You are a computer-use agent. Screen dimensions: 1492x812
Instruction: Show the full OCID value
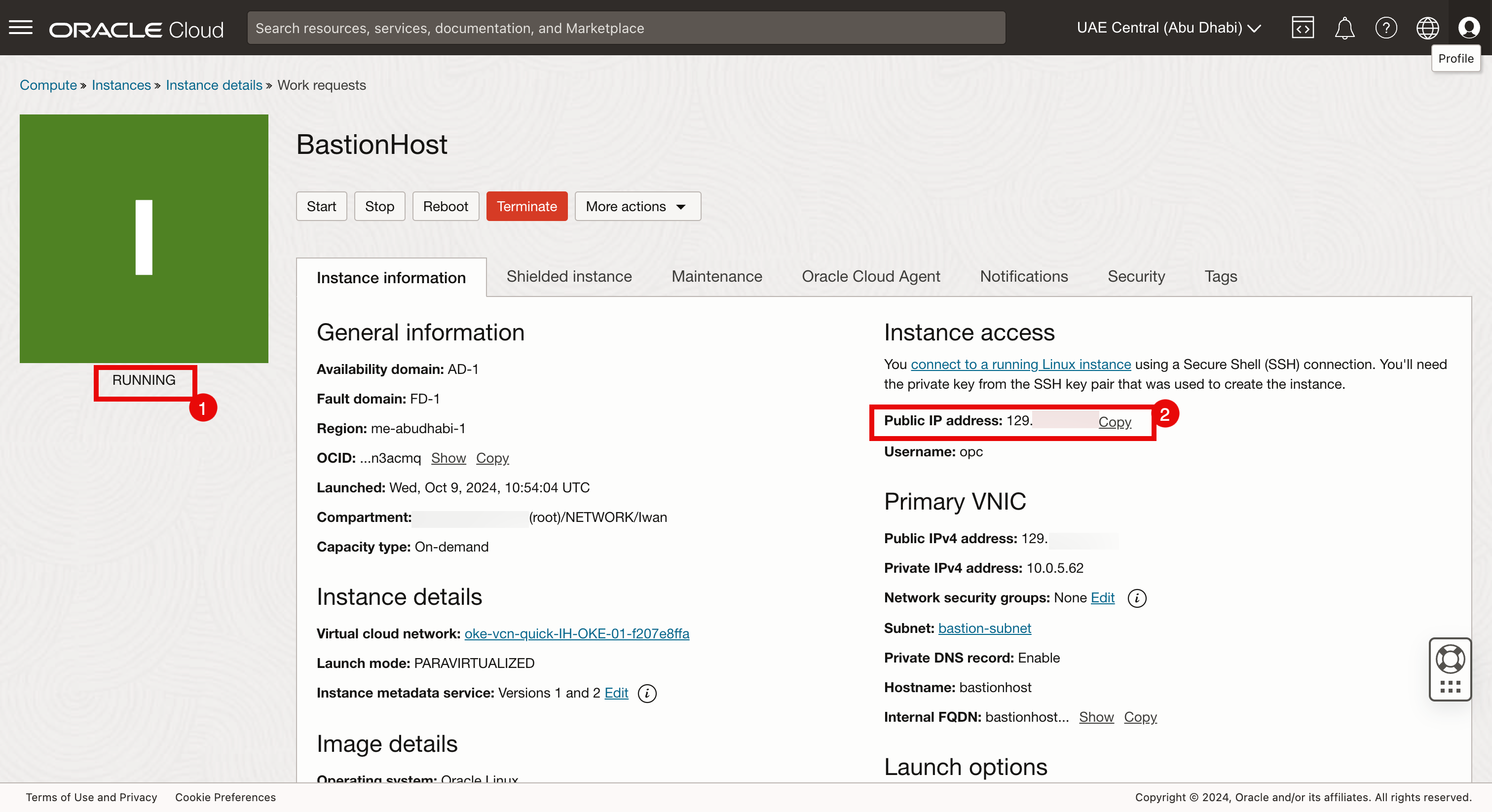(448, 458)
